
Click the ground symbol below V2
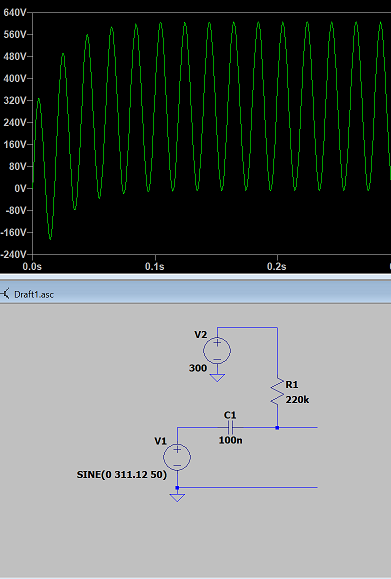click(x=217, y=377)
